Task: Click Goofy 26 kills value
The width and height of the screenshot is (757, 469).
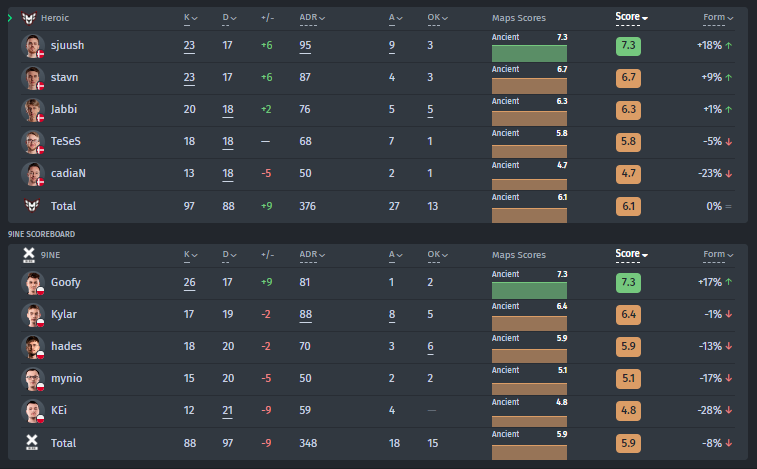Action: (x=189, y=283)
